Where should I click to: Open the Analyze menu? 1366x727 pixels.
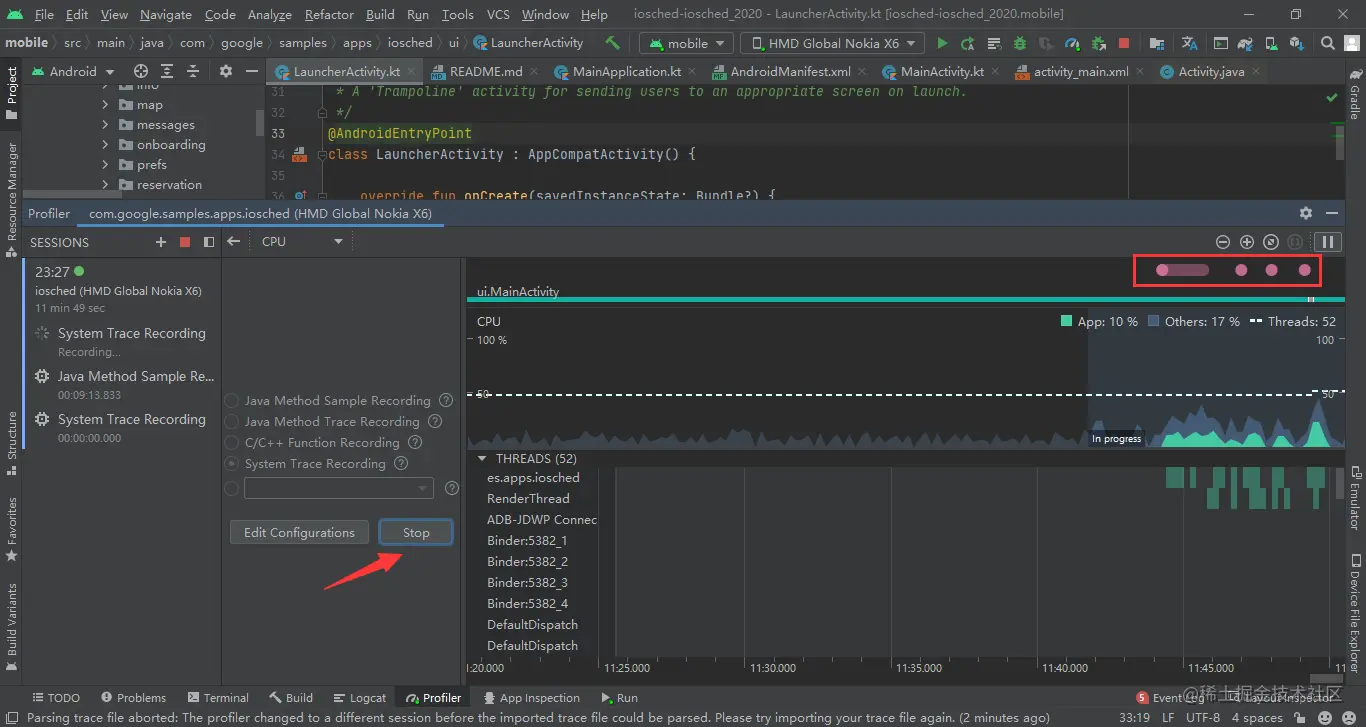(269, 15)
